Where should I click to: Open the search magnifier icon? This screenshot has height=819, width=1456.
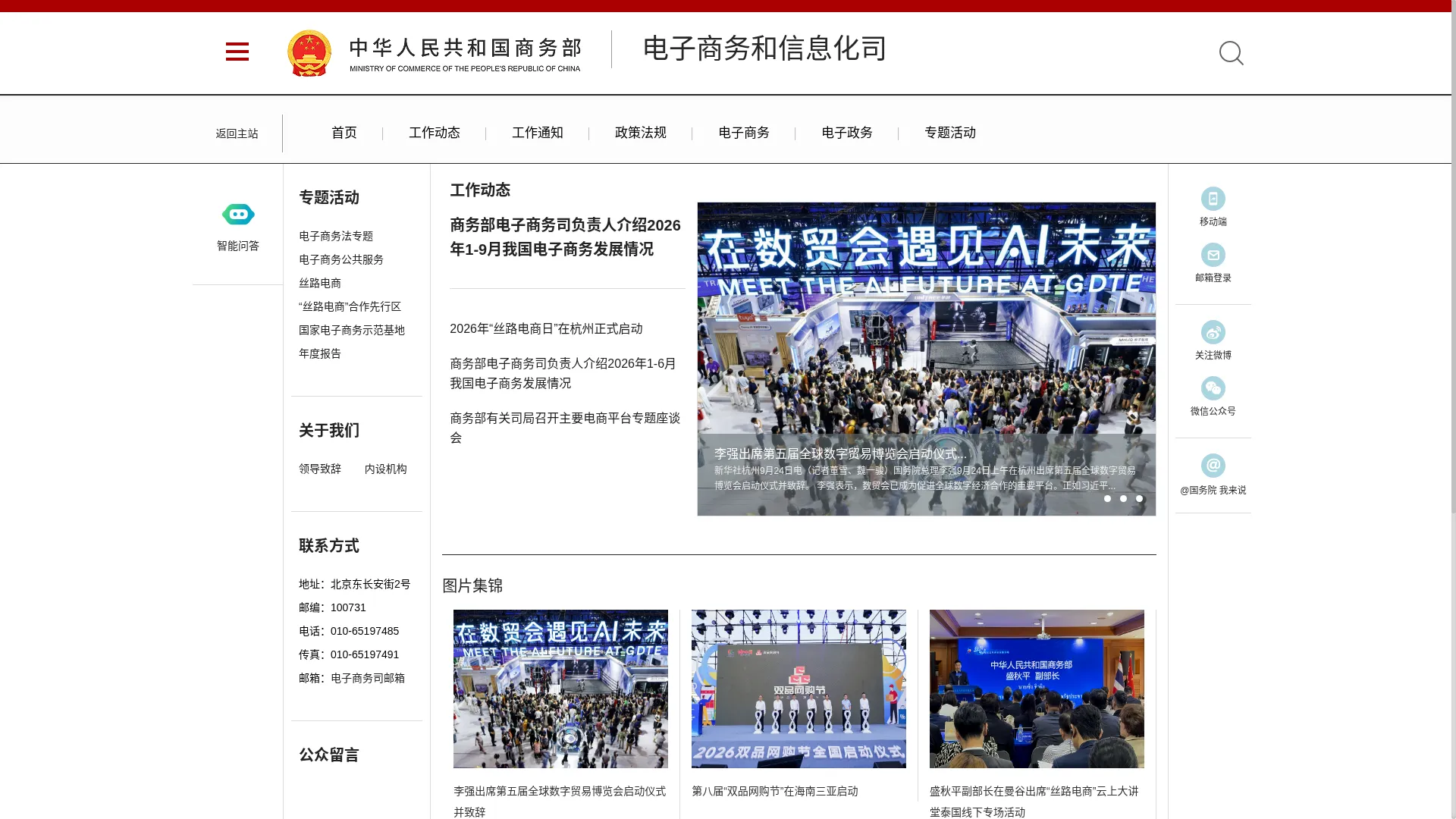click(x=1231, y=53)
